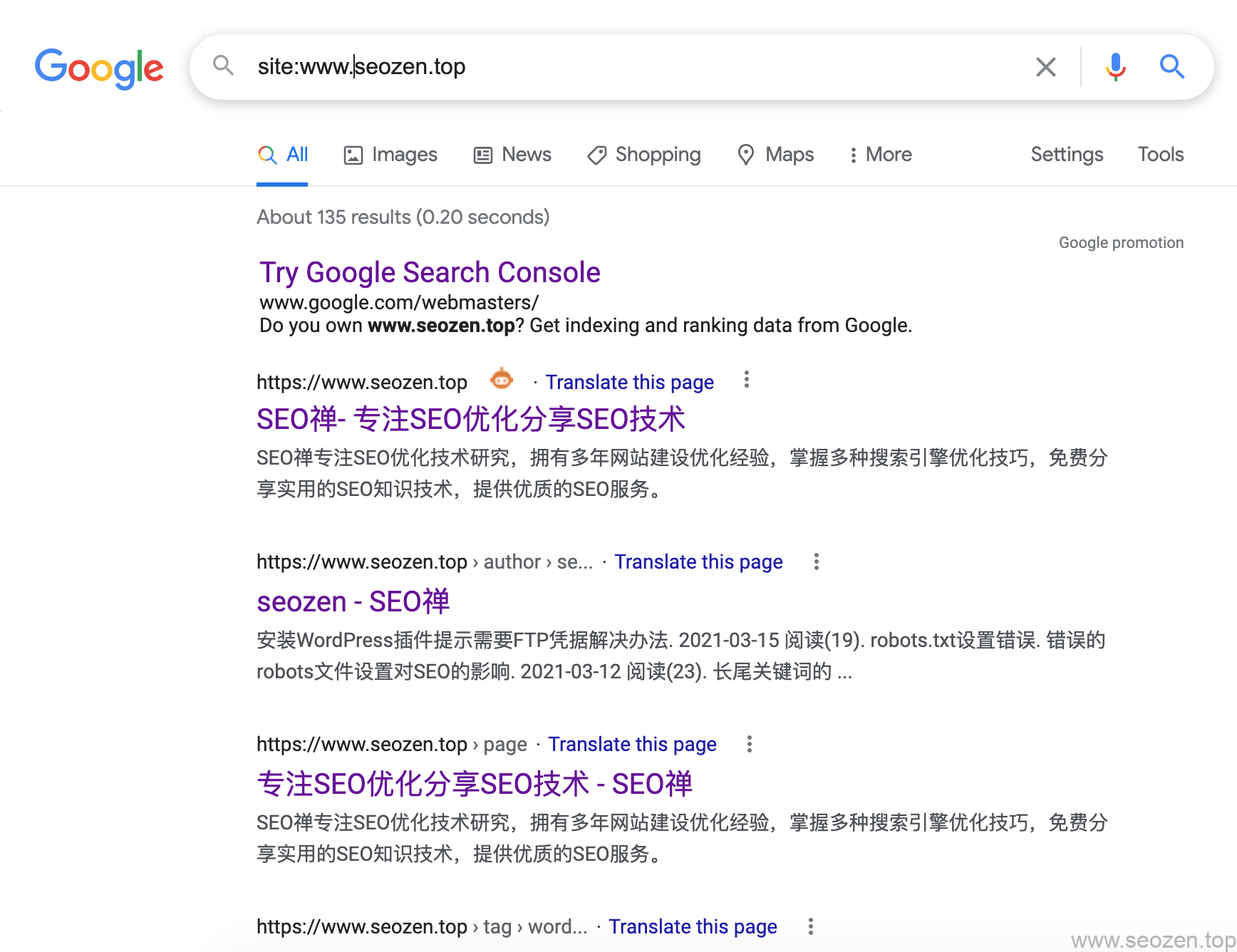This screenshot has width=1237, height=952.
Task: Open the Try Google Search Console link
Action: 429,271
